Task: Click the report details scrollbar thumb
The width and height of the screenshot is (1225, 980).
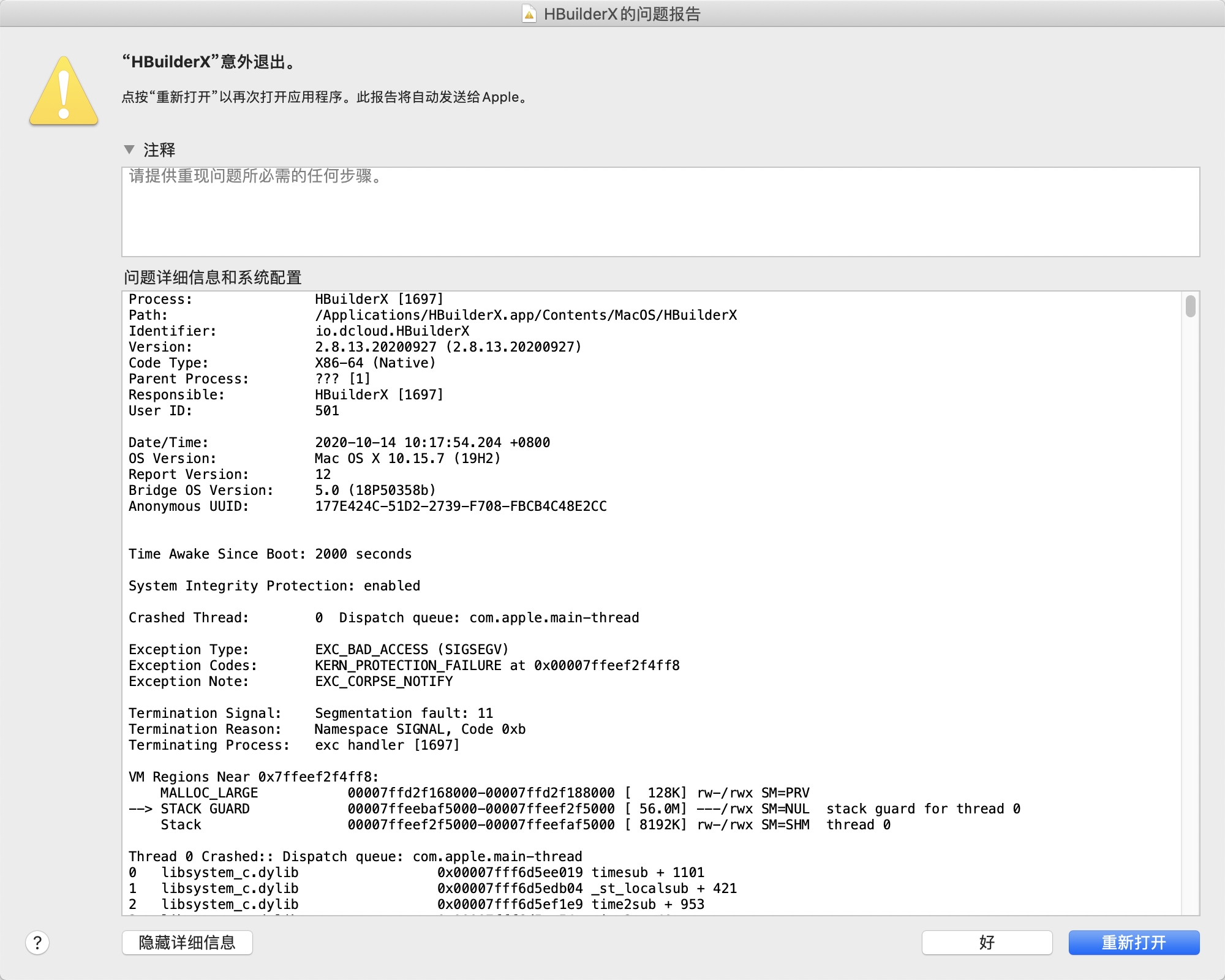Action: pos(1190,306)
